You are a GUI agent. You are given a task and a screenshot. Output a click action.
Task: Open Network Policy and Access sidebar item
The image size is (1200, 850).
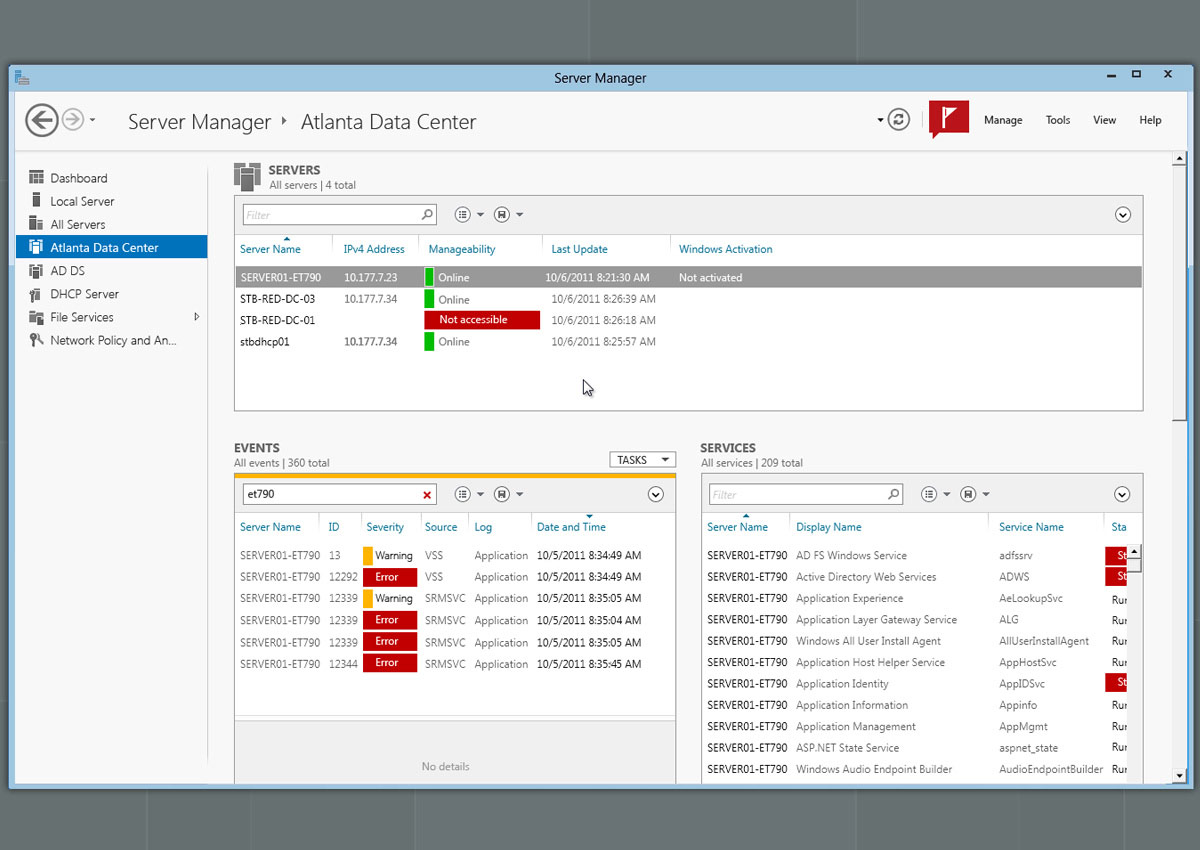pos(111,340)
